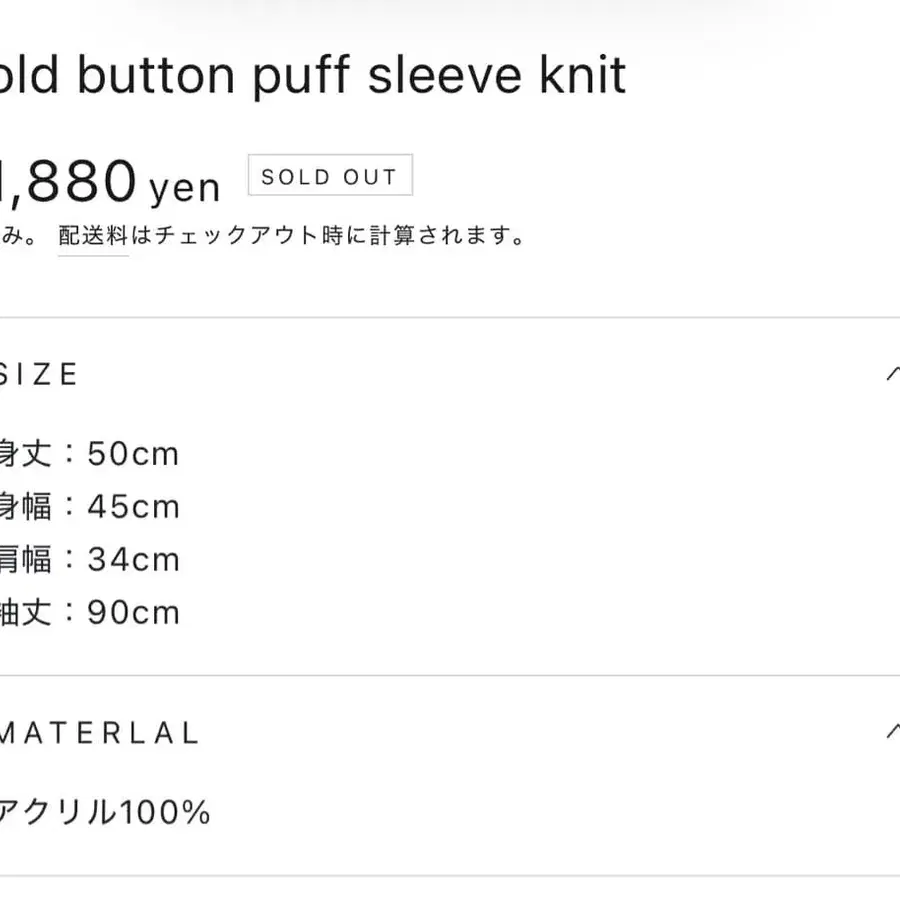Click the MATERLAL accordion heading
The height and width of the screenshot is (900, 900).
pos(100,732)
